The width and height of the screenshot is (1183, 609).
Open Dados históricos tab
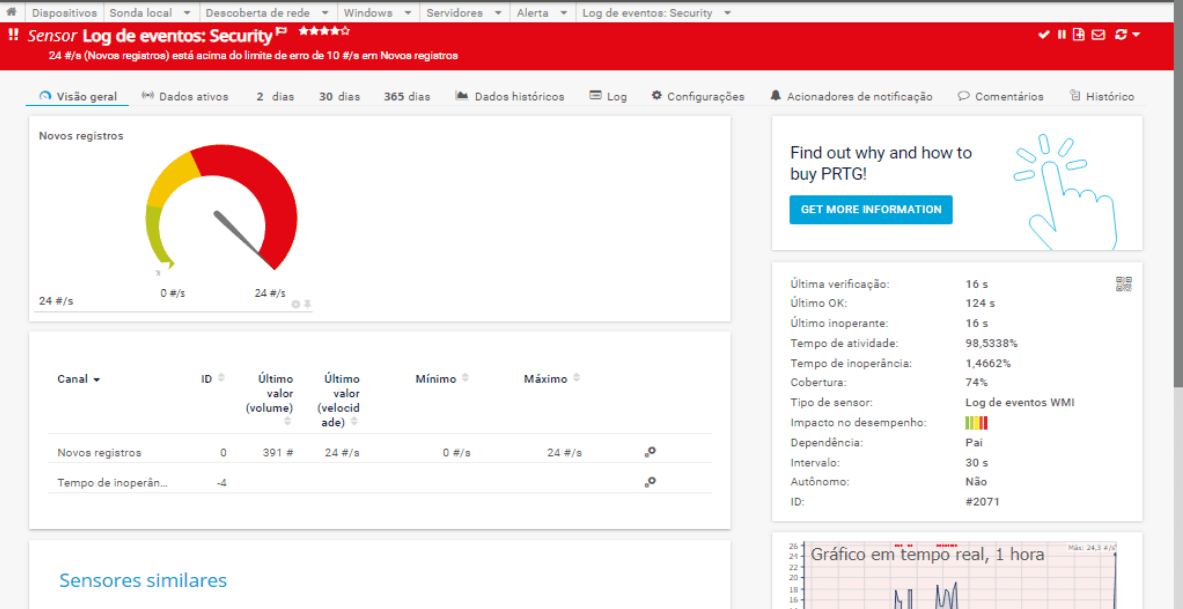tap(510, 97)
